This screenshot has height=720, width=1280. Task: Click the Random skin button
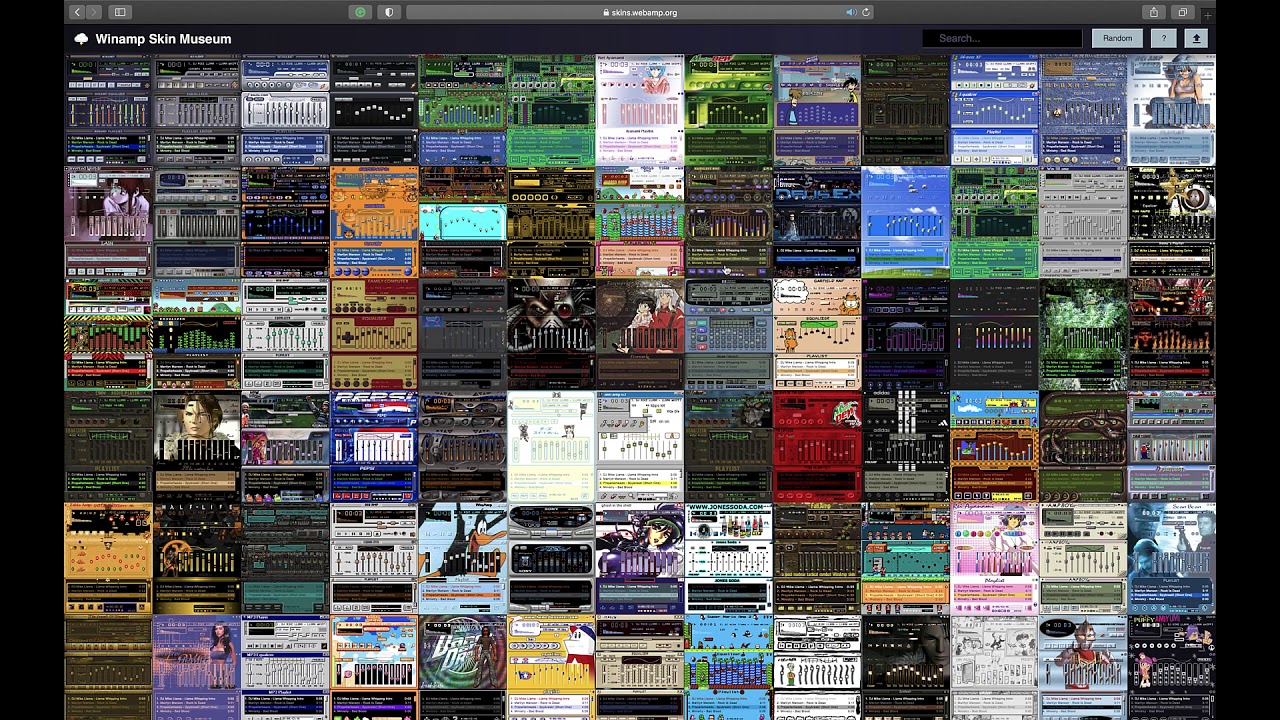click(1118, 38)
